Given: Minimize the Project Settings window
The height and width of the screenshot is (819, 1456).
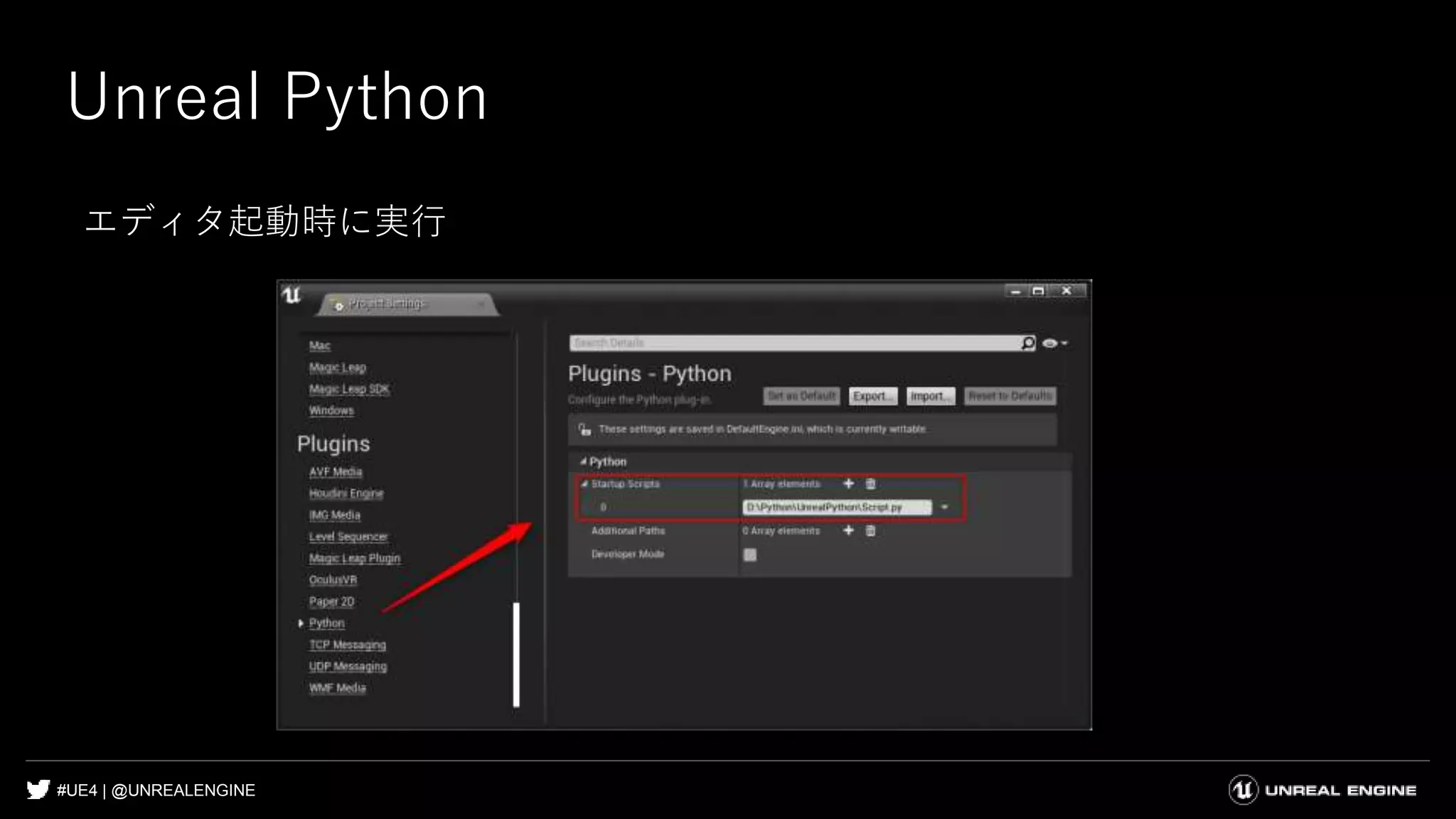Looking at the screenshot, I should tap(1016, 291).
